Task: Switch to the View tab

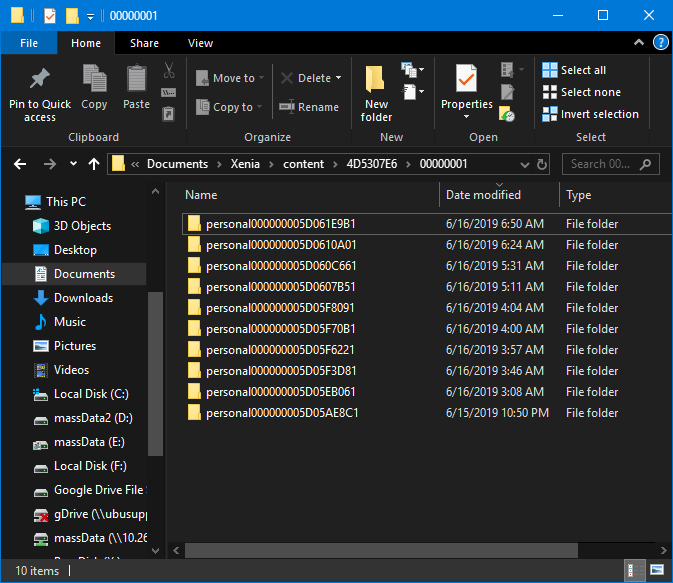Action: (x=200, y=43)
